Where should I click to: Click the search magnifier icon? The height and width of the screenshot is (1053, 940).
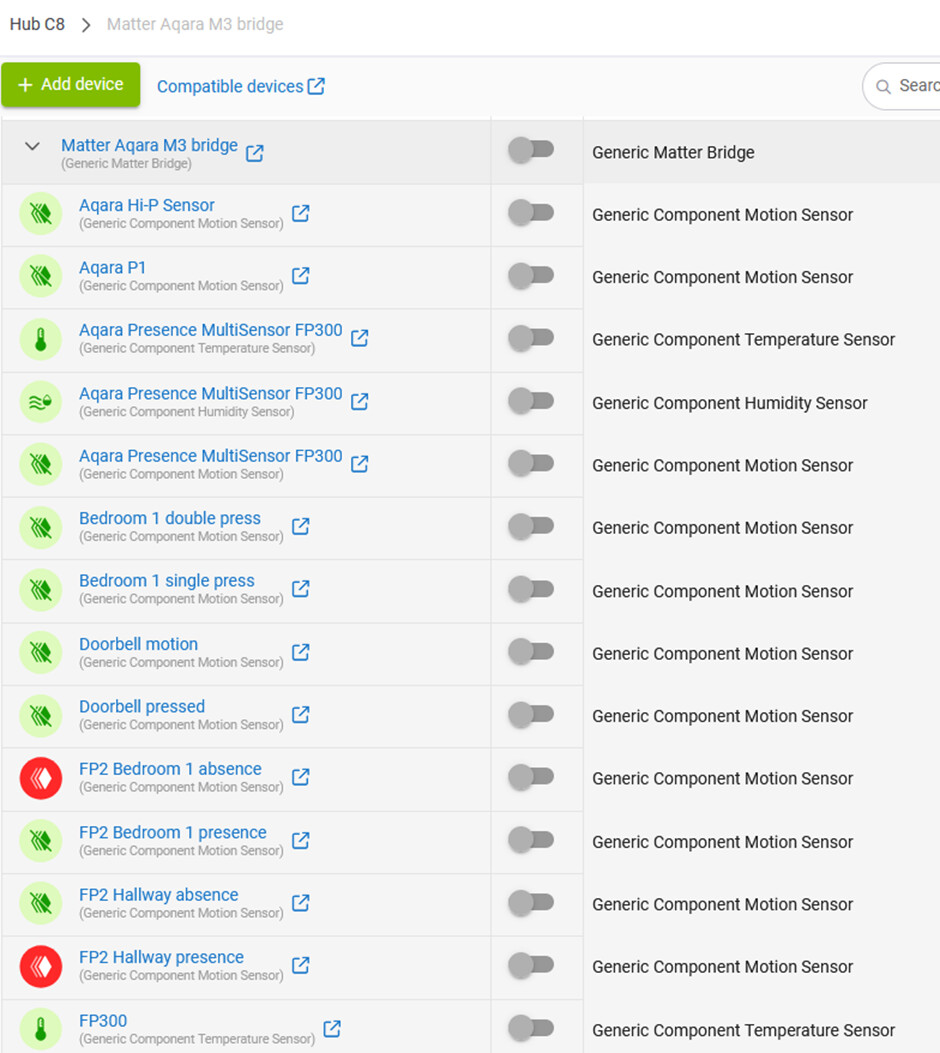pyautogui.click(x=884, y=87)
